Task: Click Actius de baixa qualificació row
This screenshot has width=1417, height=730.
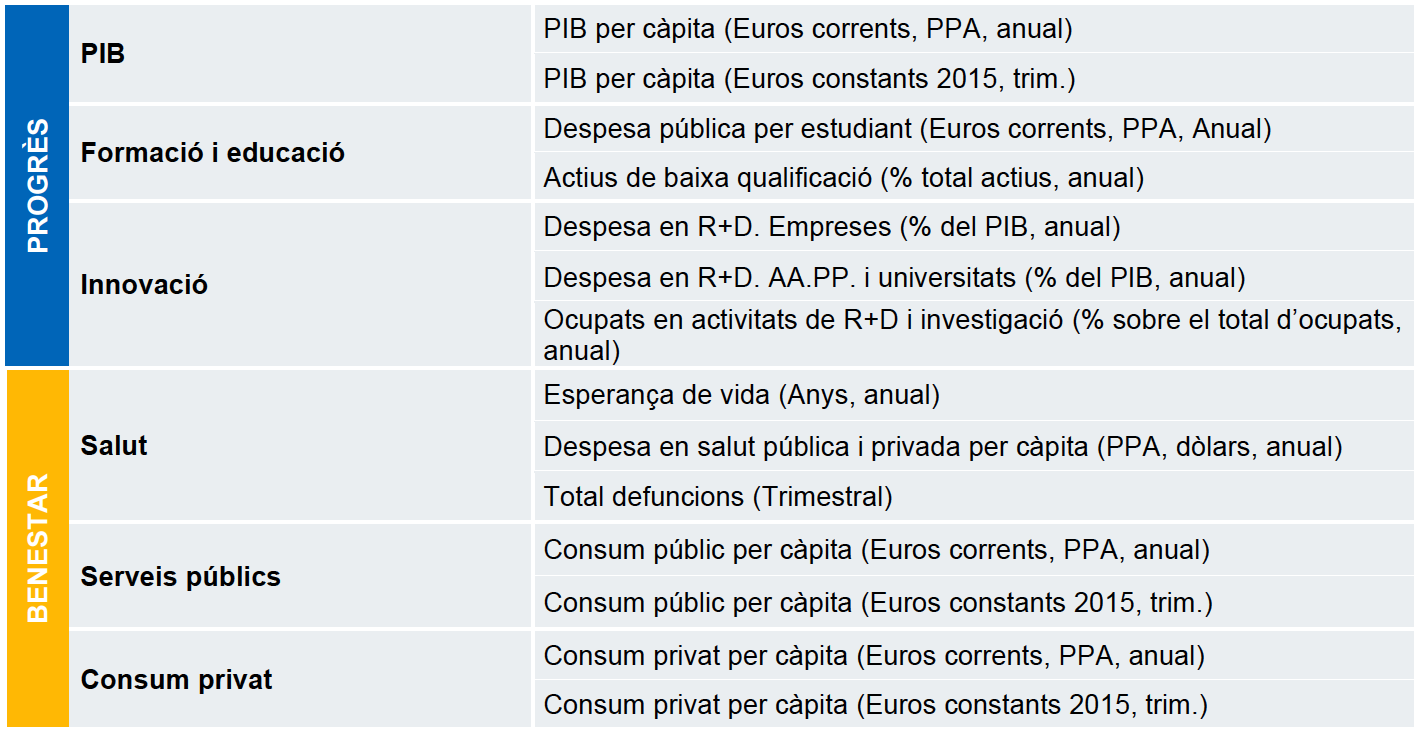Action: click(974, 177)
